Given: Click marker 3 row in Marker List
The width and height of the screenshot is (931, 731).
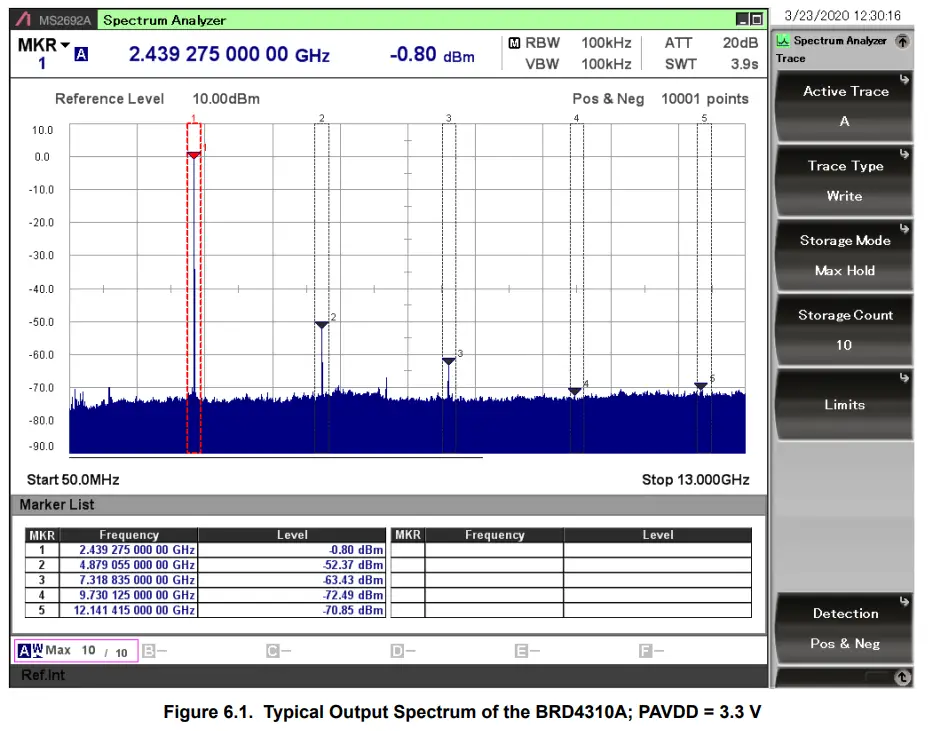Looking at the screenshot, I should pos(205,580).
